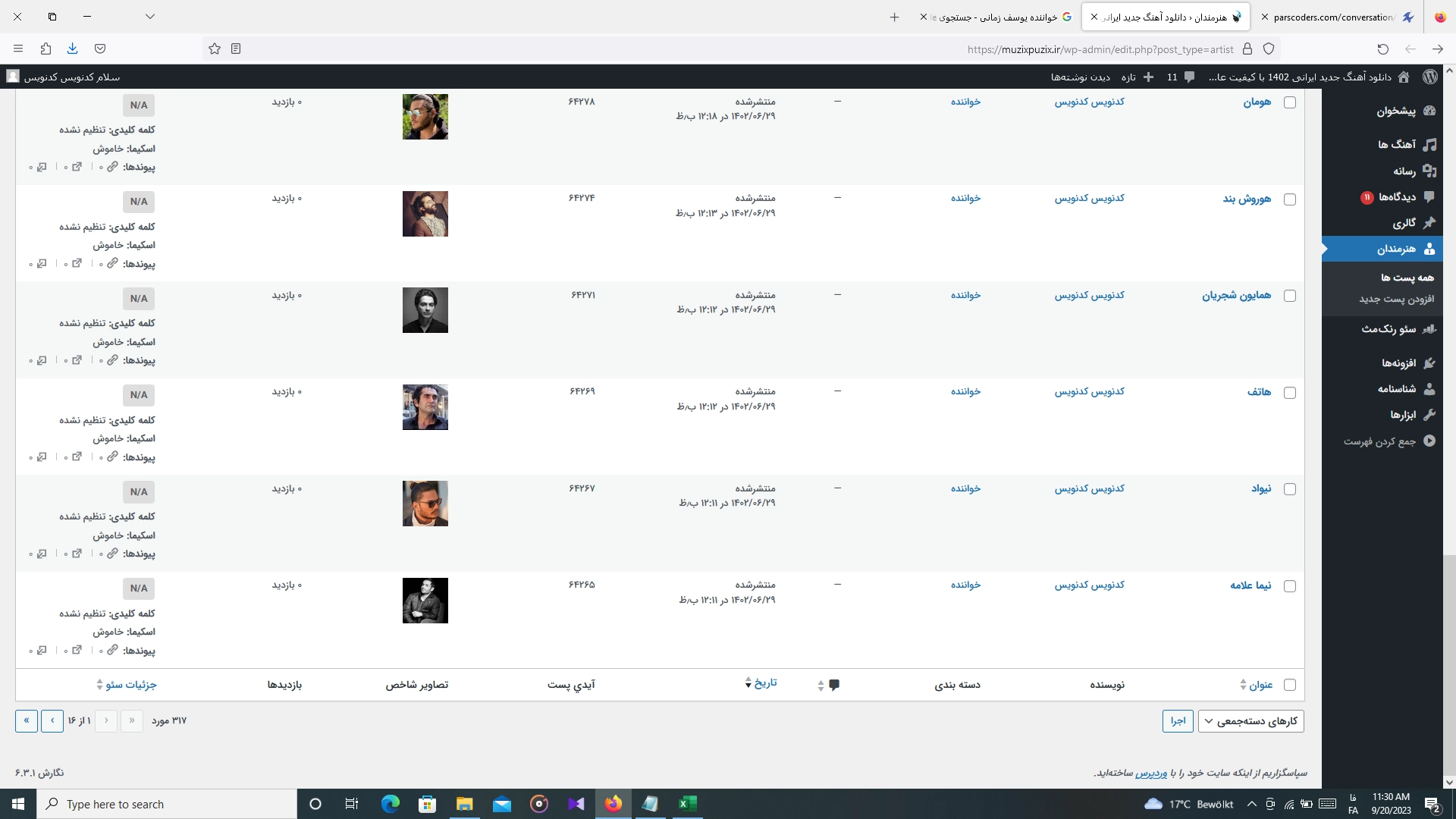
Task: Open the Excel icon in the taskbar
Action: [687, 804]
